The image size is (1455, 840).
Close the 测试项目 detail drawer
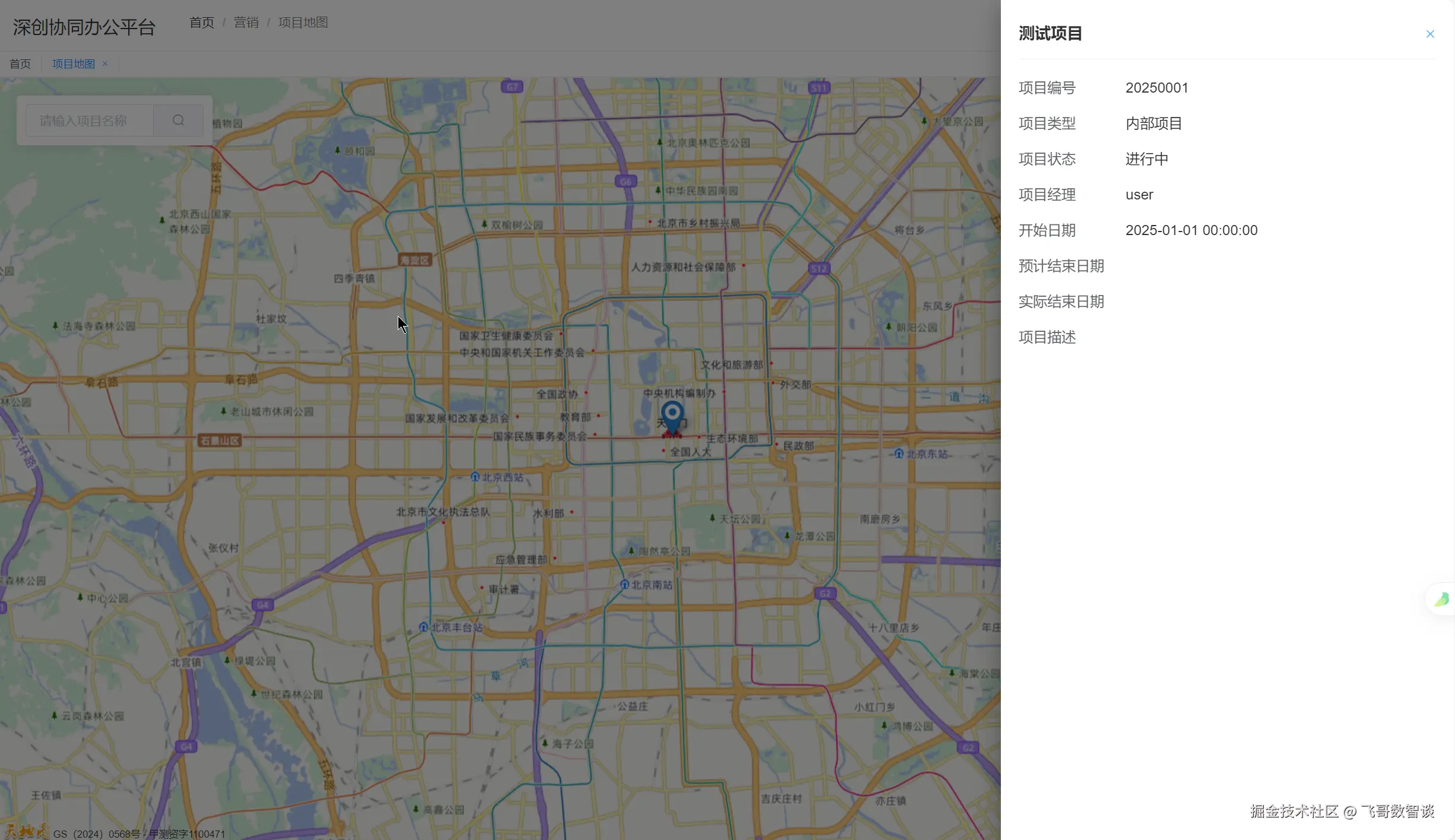1429,34
